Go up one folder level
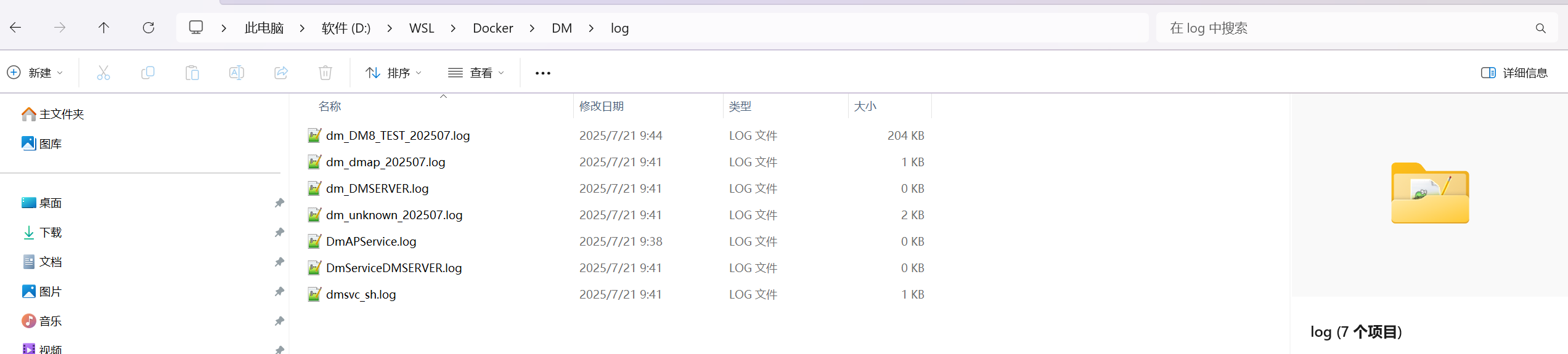This screenshot has width=1568, height=354. pos(104,28)
